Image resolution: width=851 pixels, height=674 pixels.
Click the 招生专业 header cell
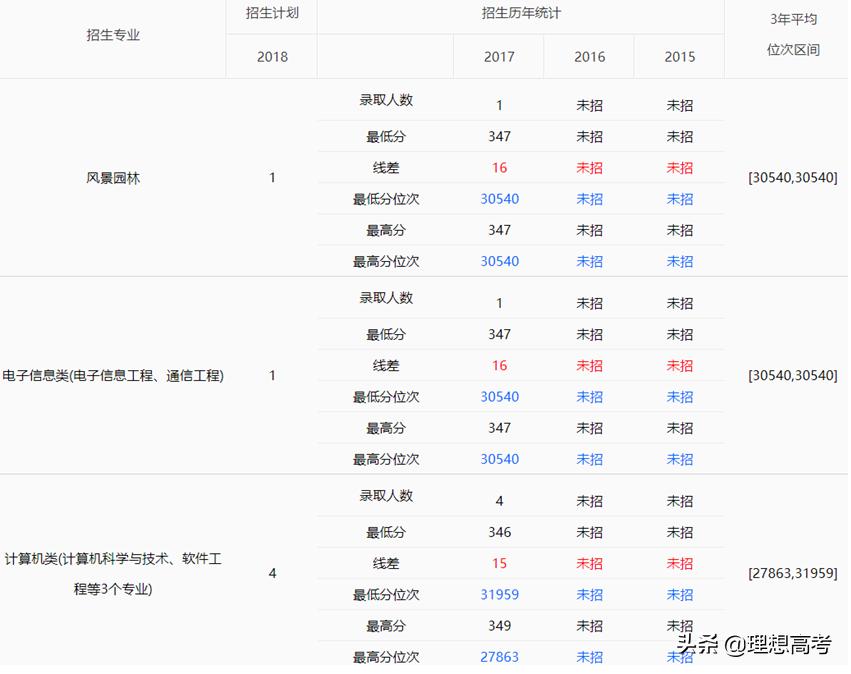(x=112, y=37)
